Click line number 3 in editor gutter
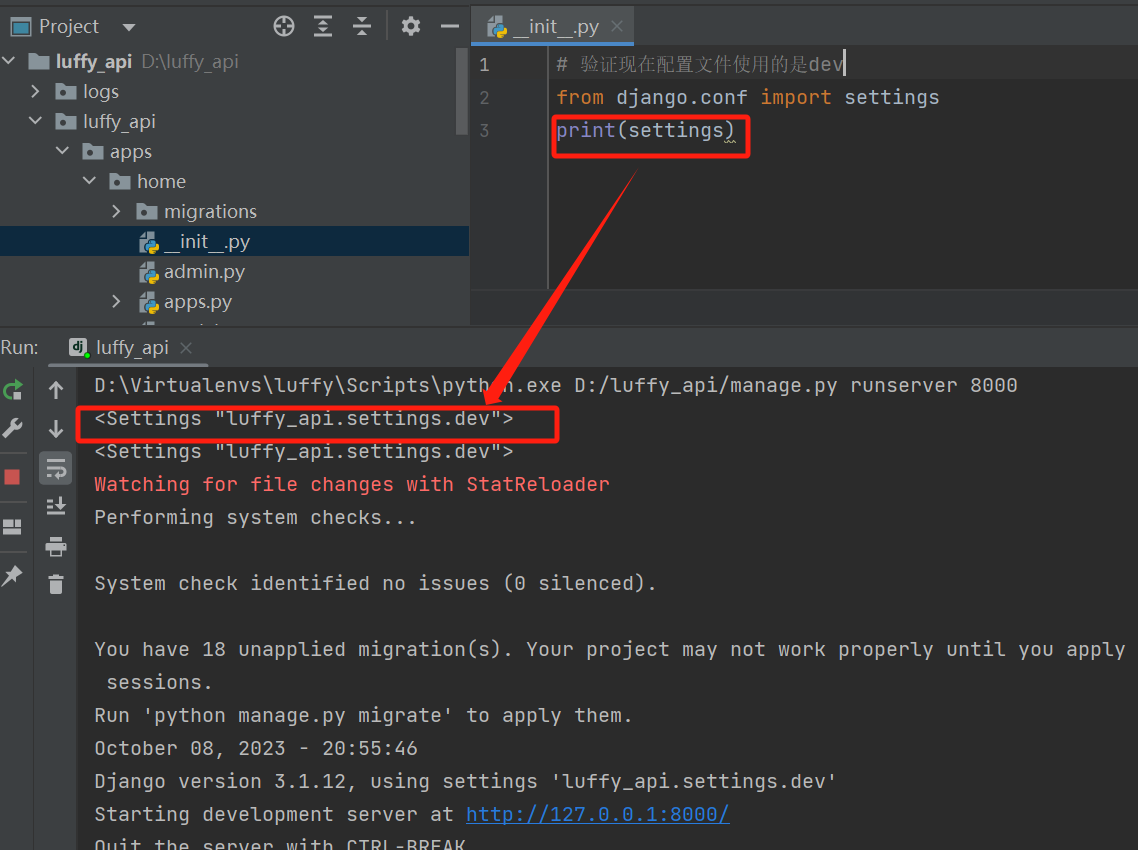The width and height of the screenshot is (1138, 850). point(485,131)
